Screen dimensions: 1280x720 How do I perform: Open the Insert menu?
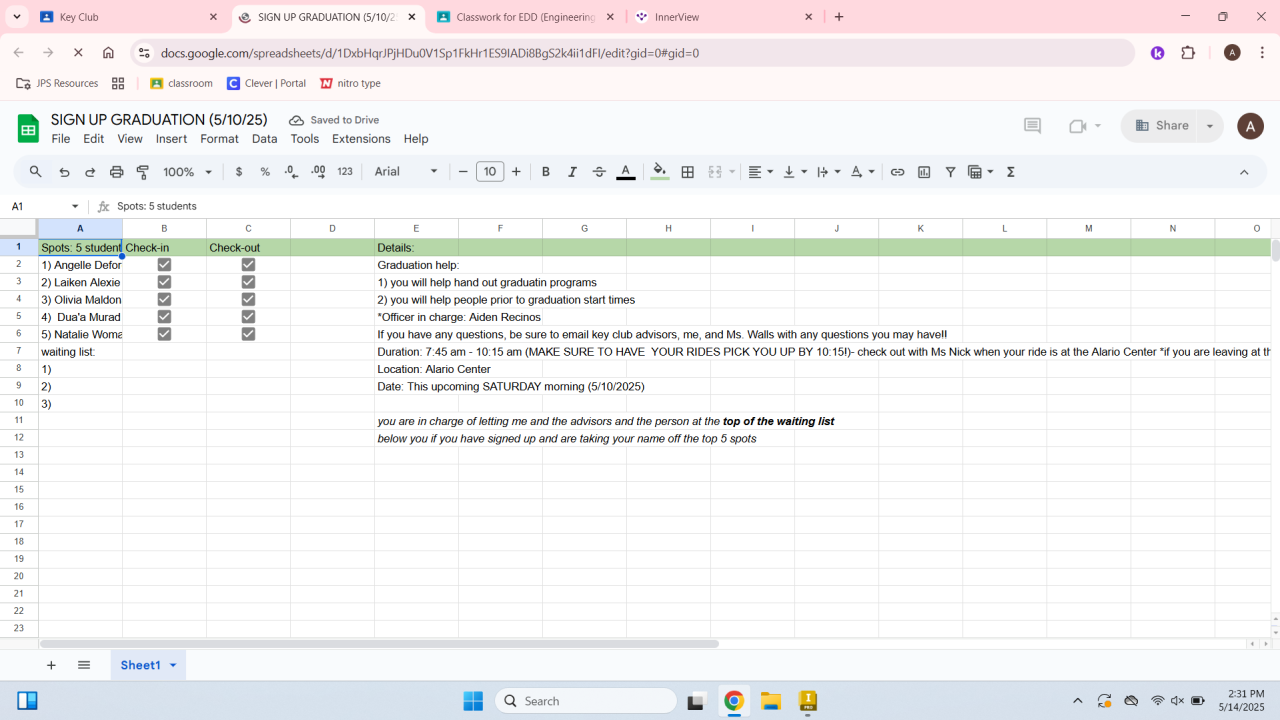click(171, 139)
